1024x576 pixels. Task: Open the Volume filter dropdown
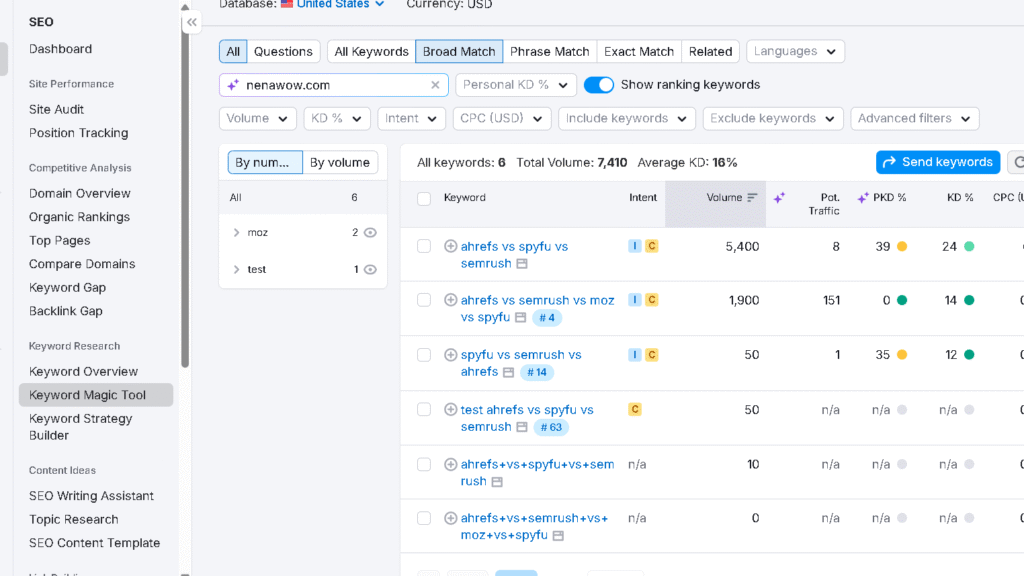click(257, 118)
